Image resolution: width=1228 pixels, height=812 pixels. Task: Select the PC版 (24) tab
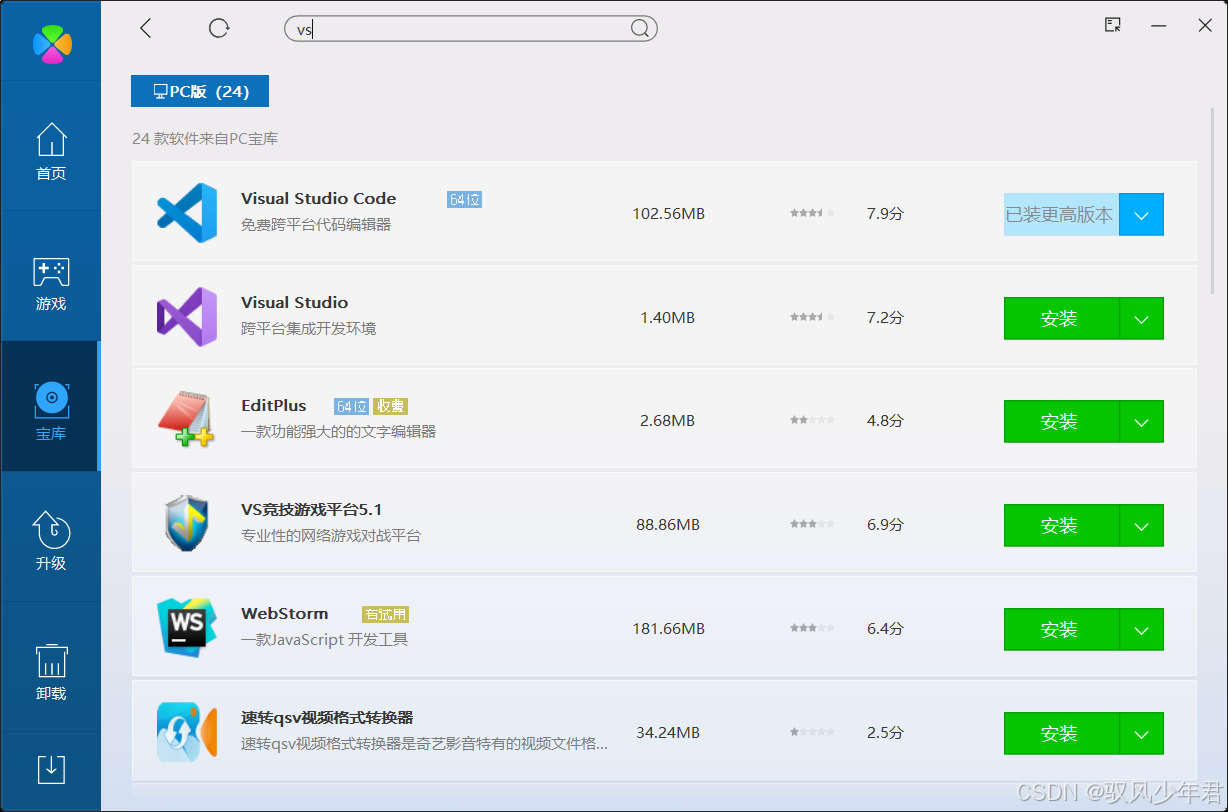(200, 91)
